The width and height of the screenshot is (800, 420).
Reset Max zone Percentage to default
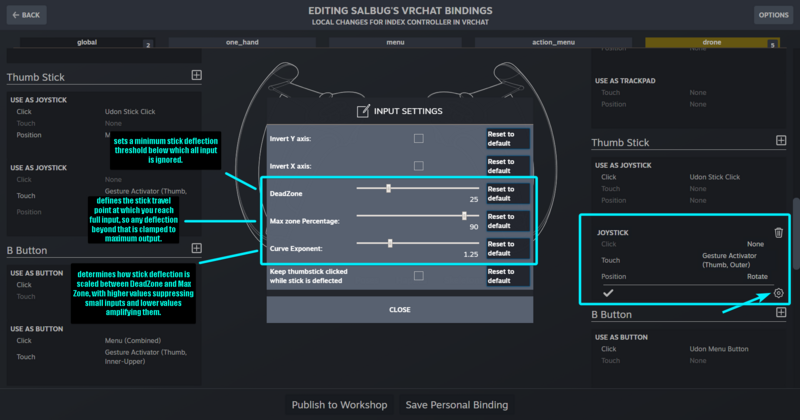(x=508, y=221)
